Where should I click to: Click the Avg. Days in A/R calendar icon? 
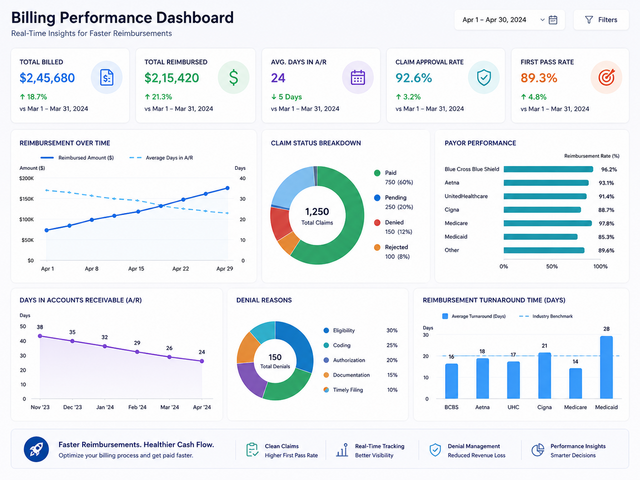pyautogui.click(x=358, y=77)
